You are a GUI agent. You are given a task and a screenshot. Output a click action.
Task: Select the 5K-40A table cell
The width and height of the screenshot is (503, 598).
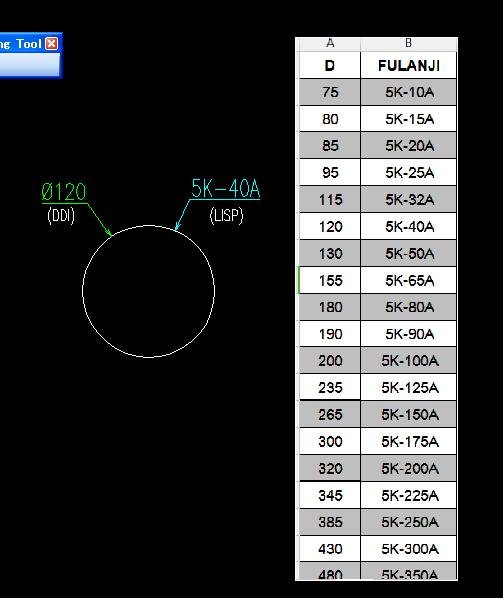tap(408, 227)
